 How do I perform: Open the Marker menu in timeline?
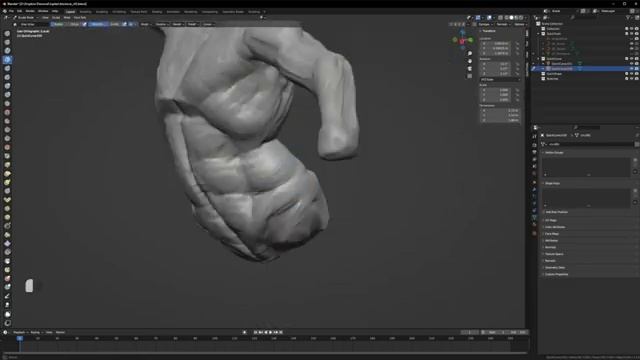coord(60,332)
